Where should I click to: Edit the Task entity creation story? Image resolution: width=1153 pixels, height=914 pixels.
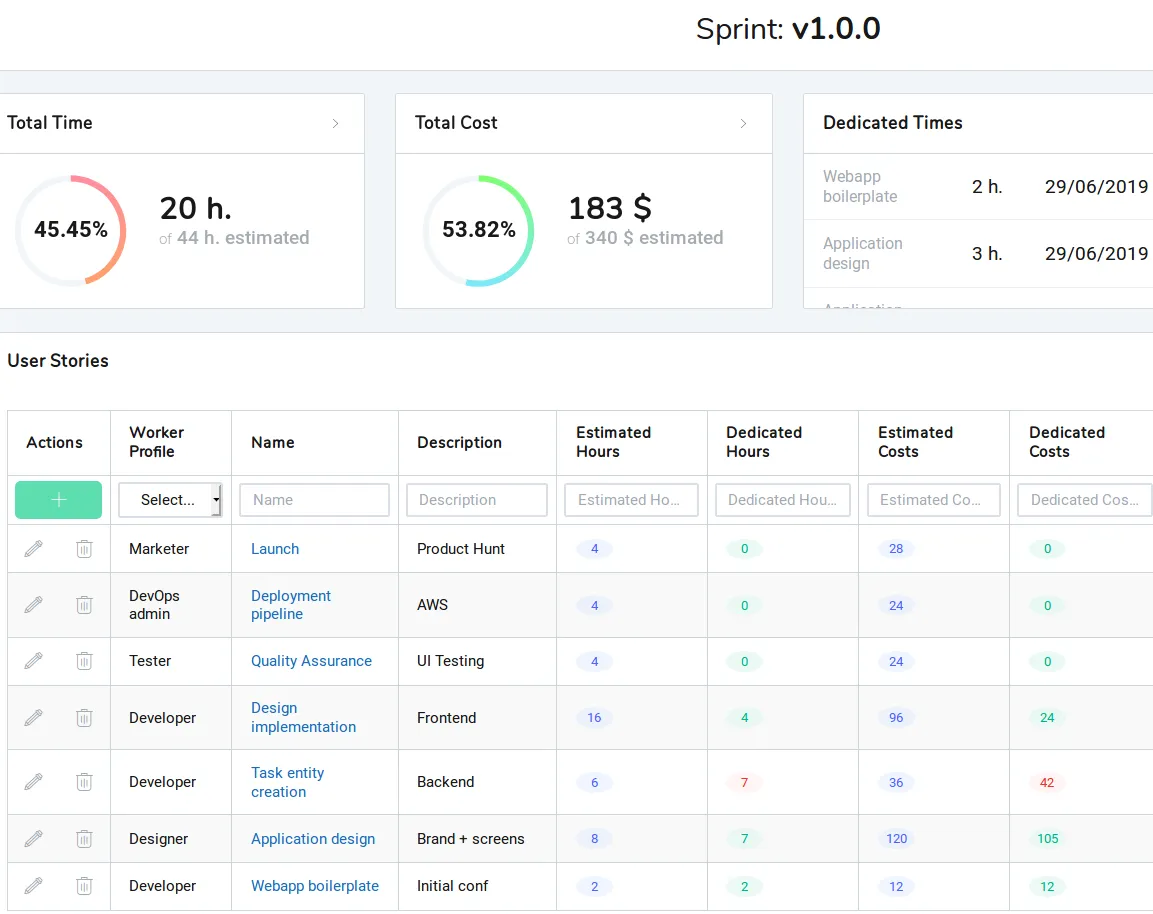pyautogui.click(x=33, y=782)
